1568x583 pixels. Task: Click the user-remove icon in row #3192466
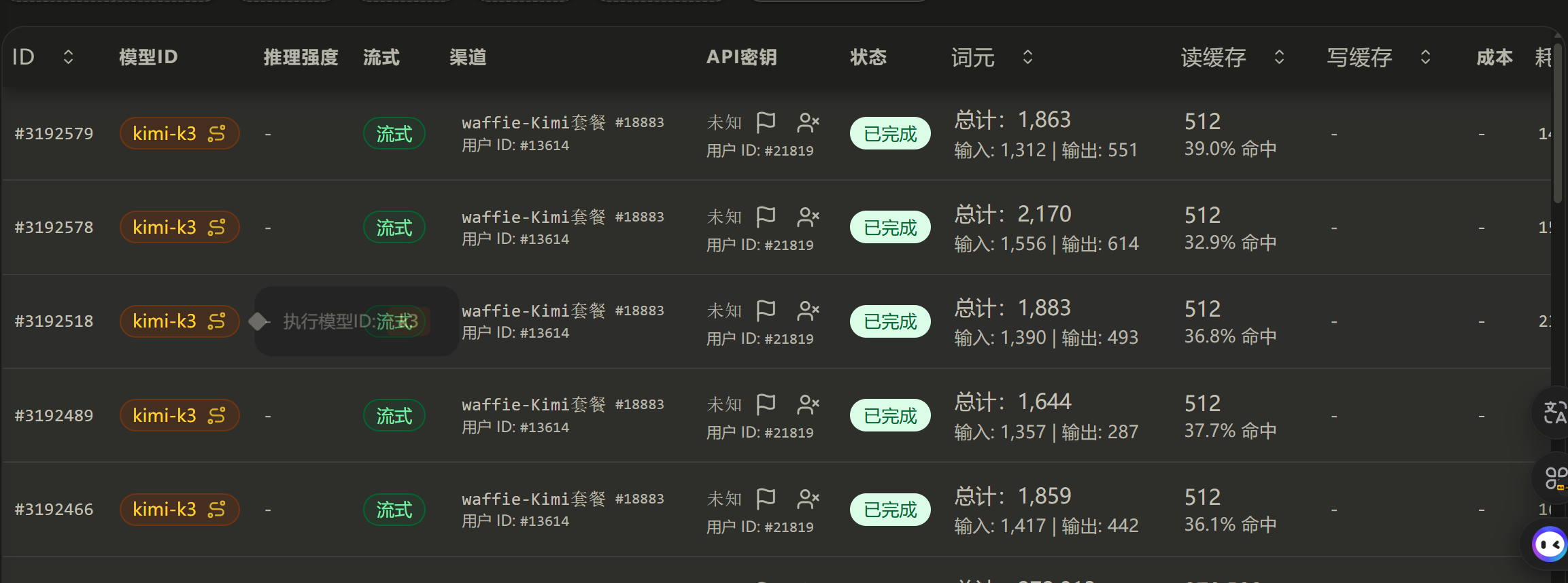pyautogui.click(x=808, y=499)
